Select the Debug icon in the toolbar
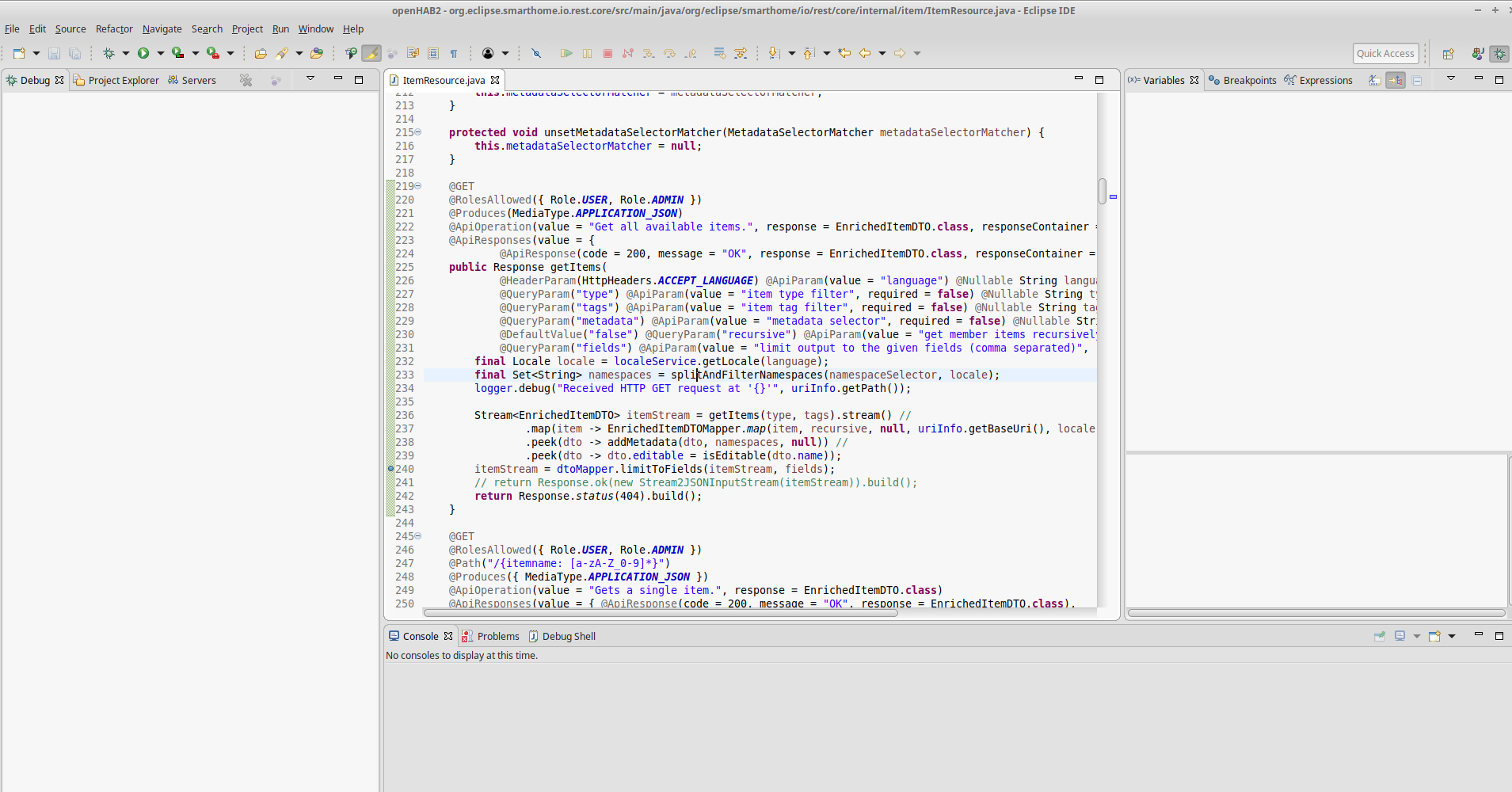 tap(109, 53)
